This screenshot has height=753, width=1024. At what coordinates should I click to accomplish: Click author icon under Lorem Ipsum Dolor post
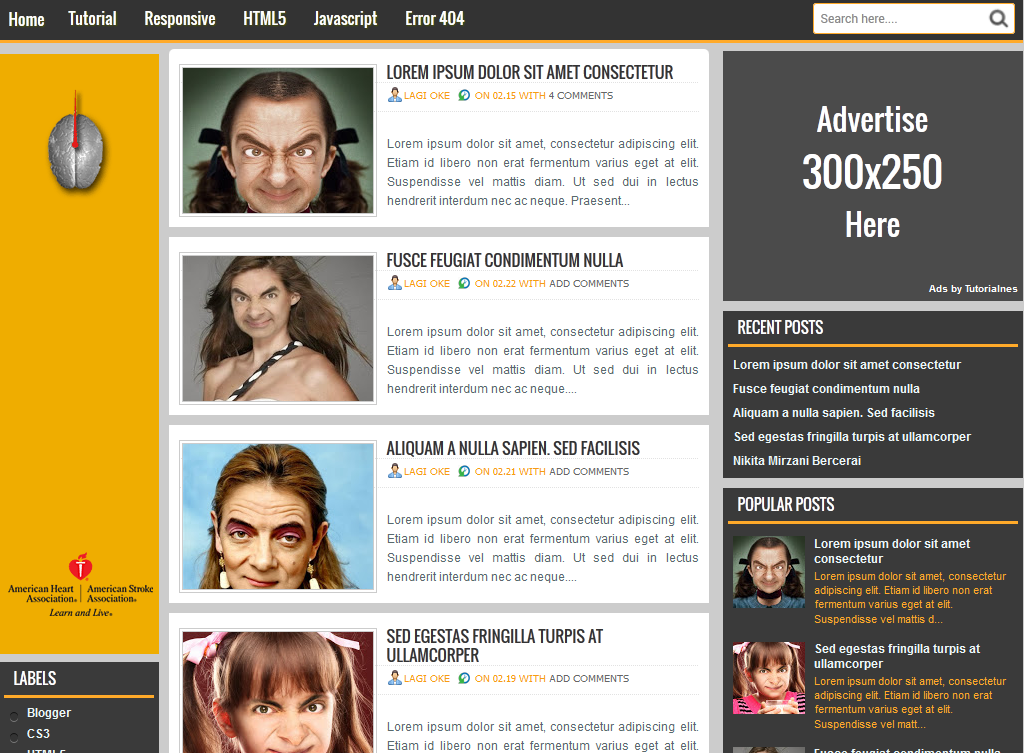point(394,95)
